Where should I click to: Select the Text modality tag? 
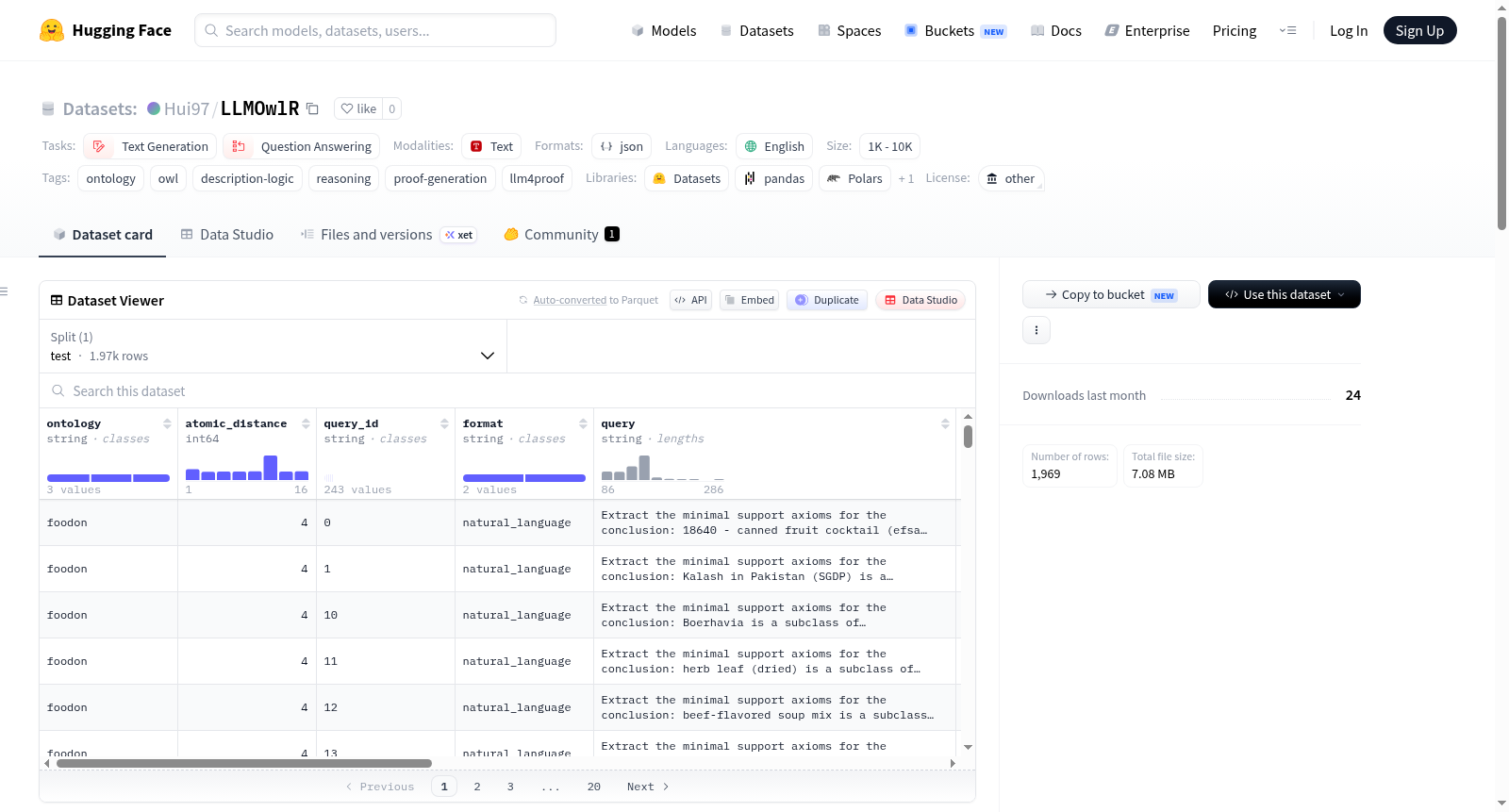tap(491, 146)
